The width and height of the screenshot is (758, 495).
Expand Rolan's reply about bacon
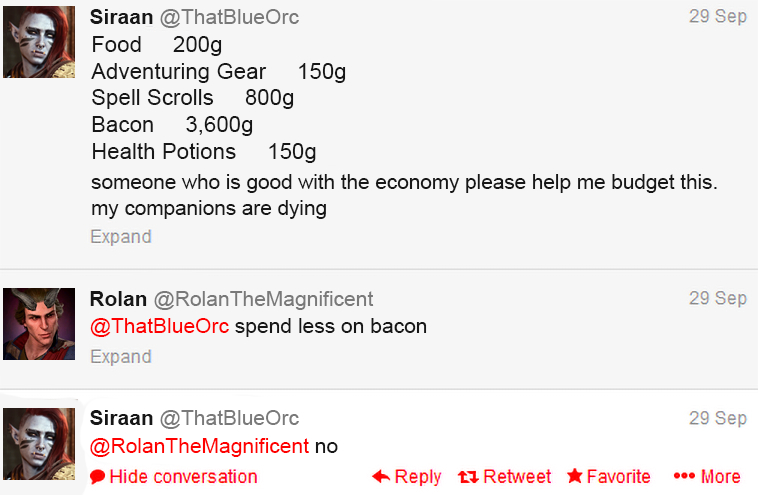coord(121,357)
